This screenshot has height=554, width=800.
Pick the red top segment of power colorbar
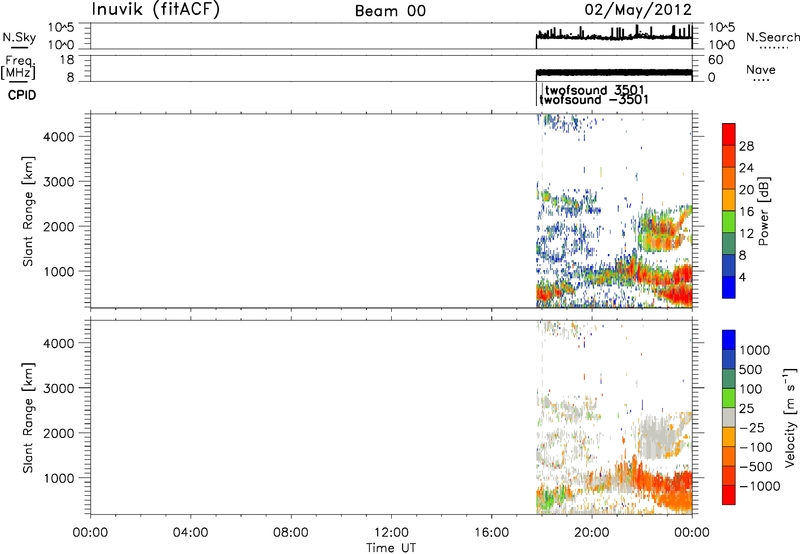tap(729, 134)
